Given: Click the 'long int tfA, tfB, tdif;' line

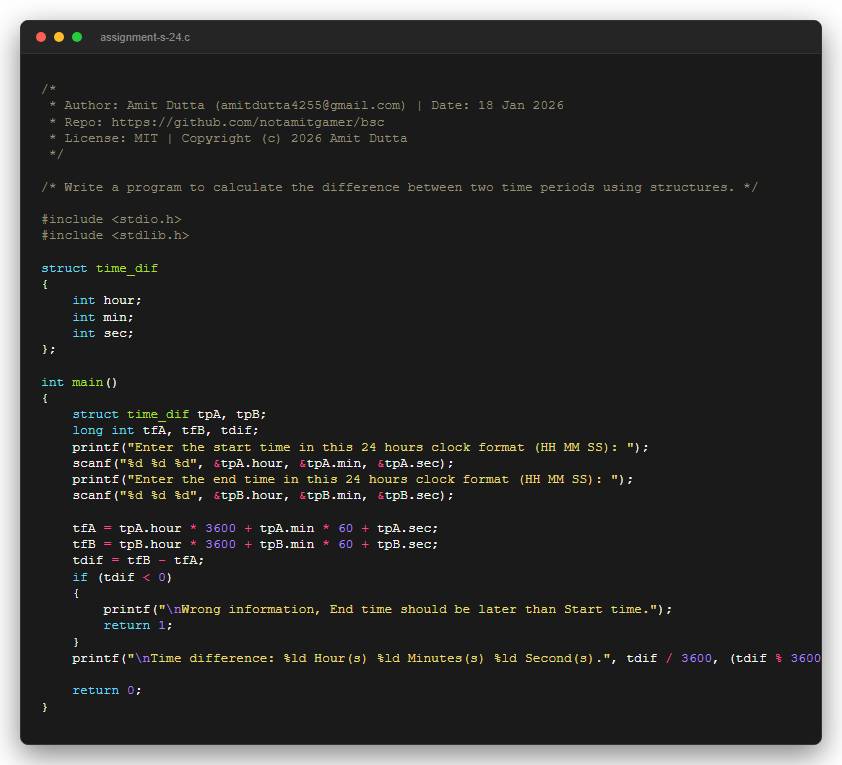Looking at the screenshot, I should coord(165,431).
